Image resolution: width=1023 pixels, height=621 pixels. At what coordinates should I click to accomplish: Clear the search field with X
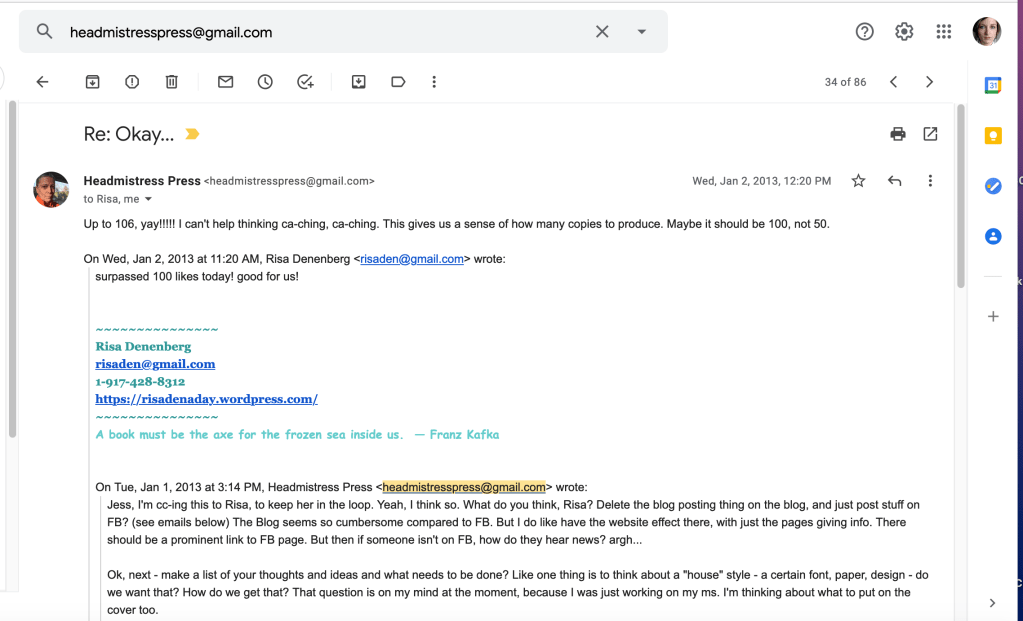(x=602, y=32)
